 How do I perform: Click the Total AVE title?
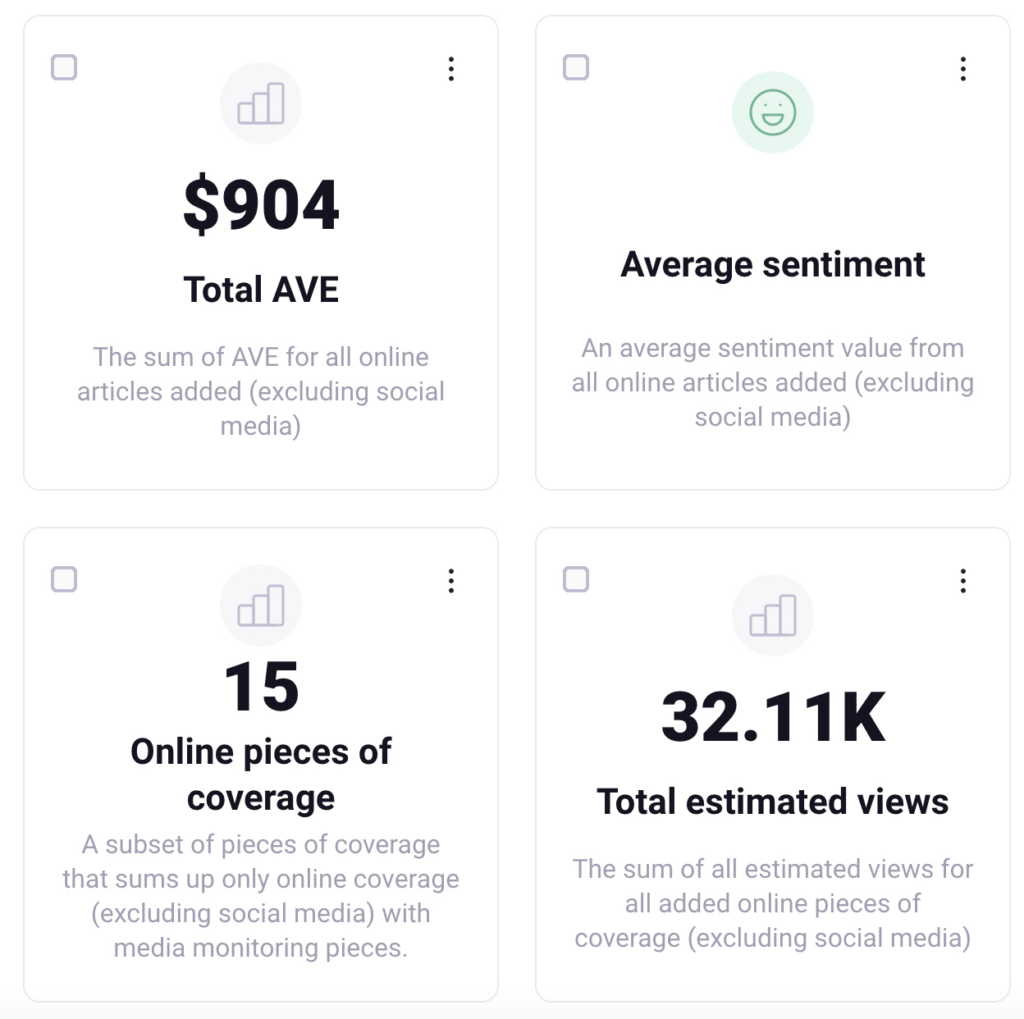click(x=261, y=290)
